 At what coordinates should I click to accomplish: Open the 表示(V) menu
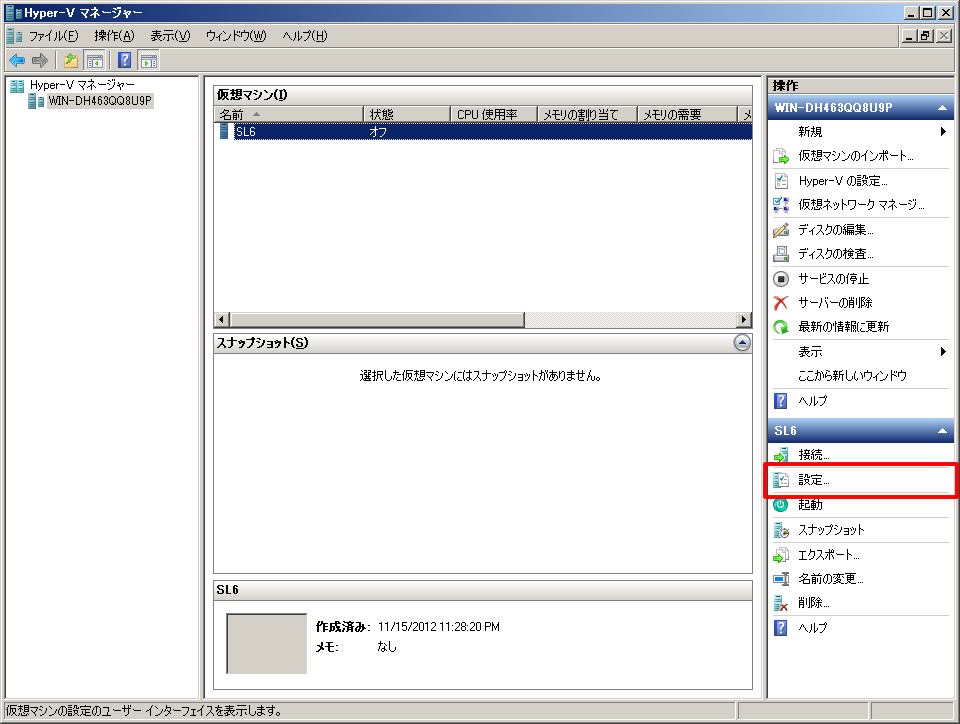(170, 36)
